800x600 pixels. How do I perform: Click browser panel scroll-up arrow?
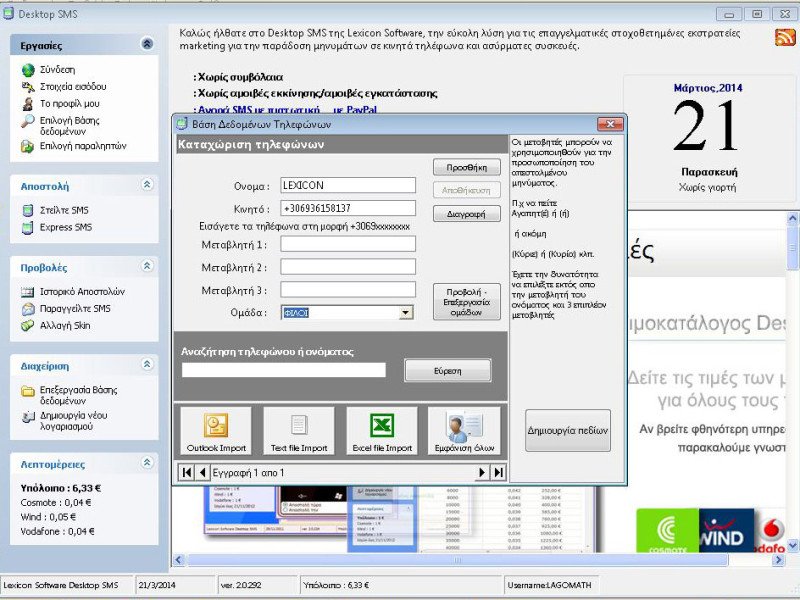coord(792,219)
